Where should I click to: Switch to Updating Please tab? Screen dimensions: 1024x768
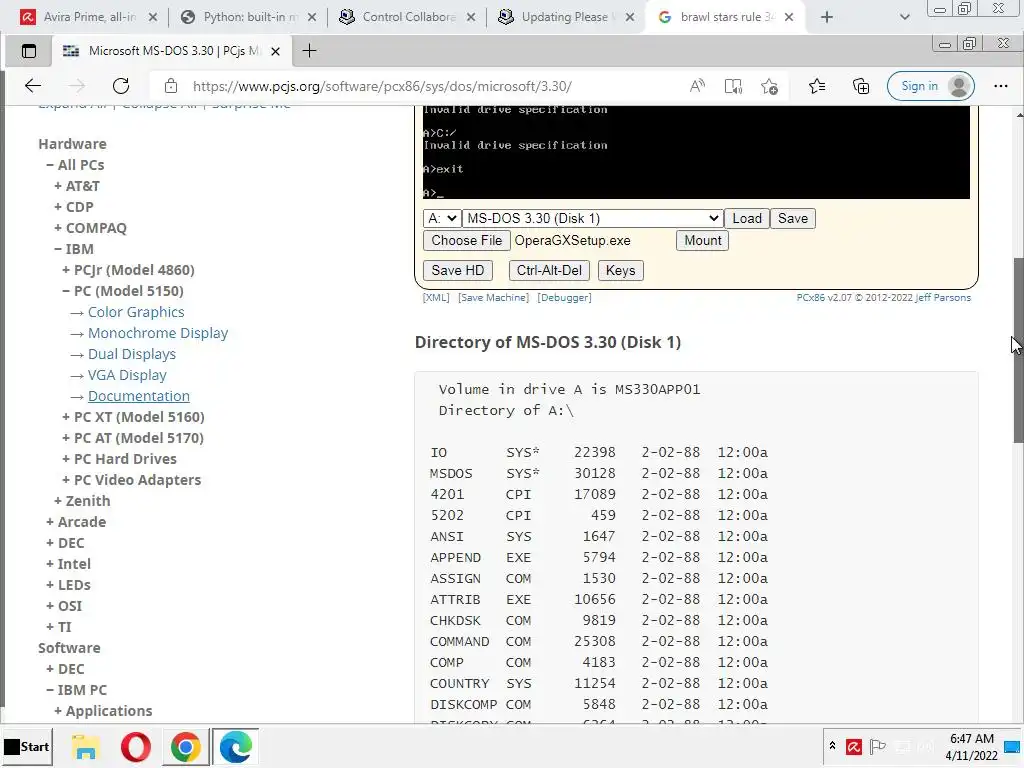(566, 17)
